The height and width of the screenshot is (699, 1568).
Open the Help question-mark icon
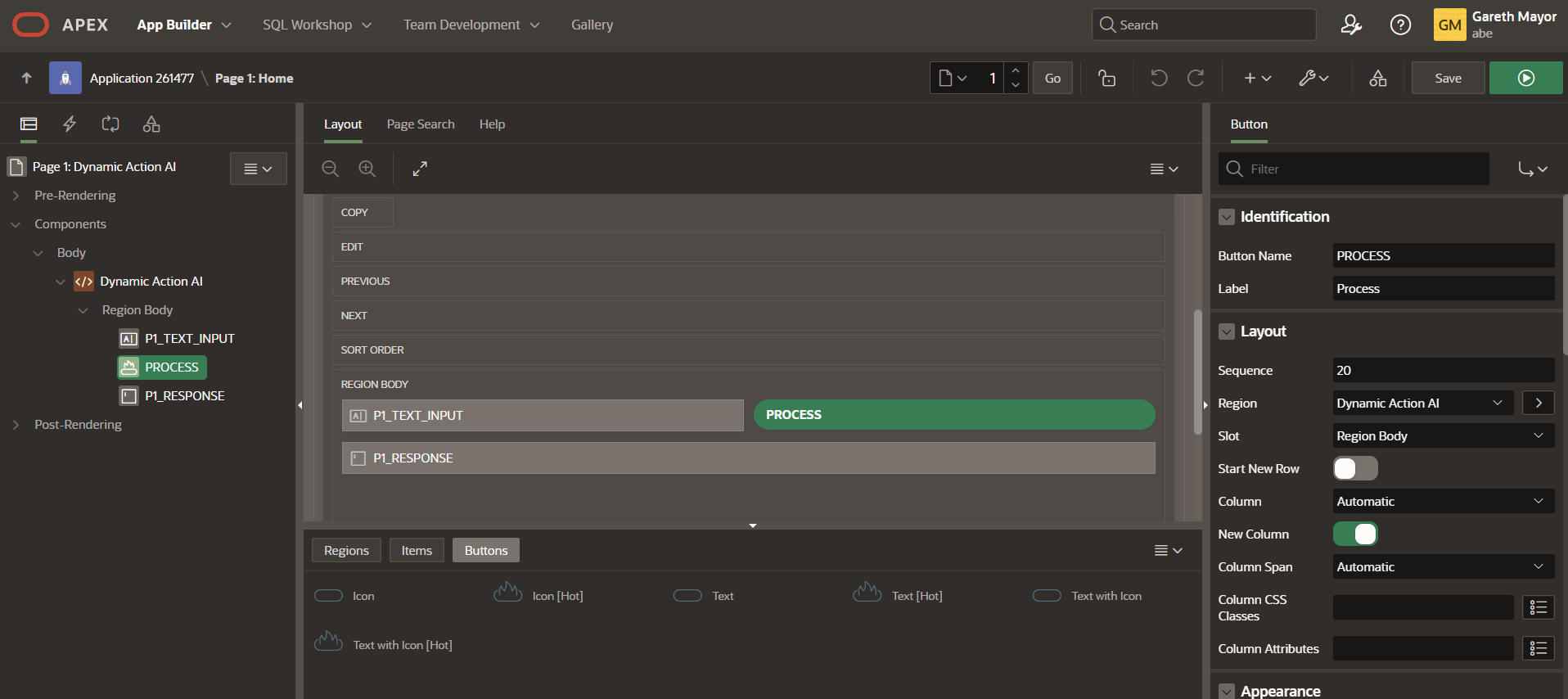pos(1400,25)
